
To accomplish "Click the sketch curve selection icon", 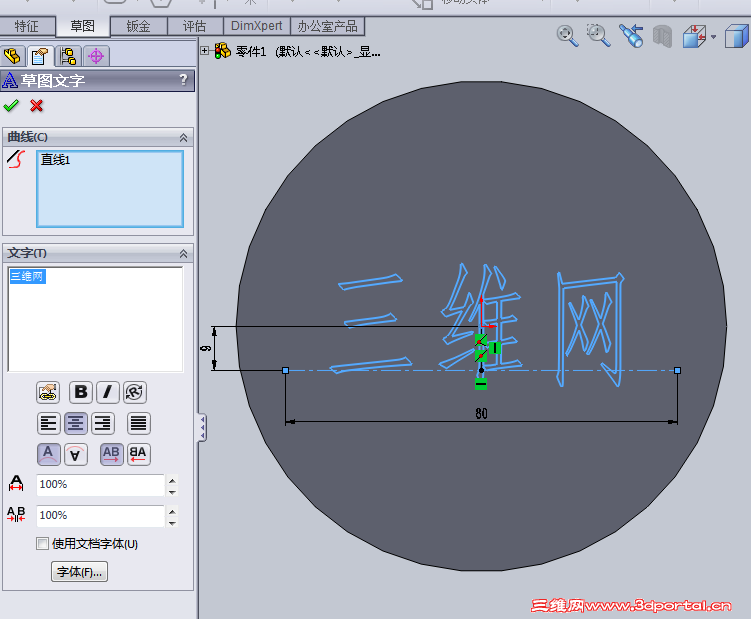I will pos(16,160).
